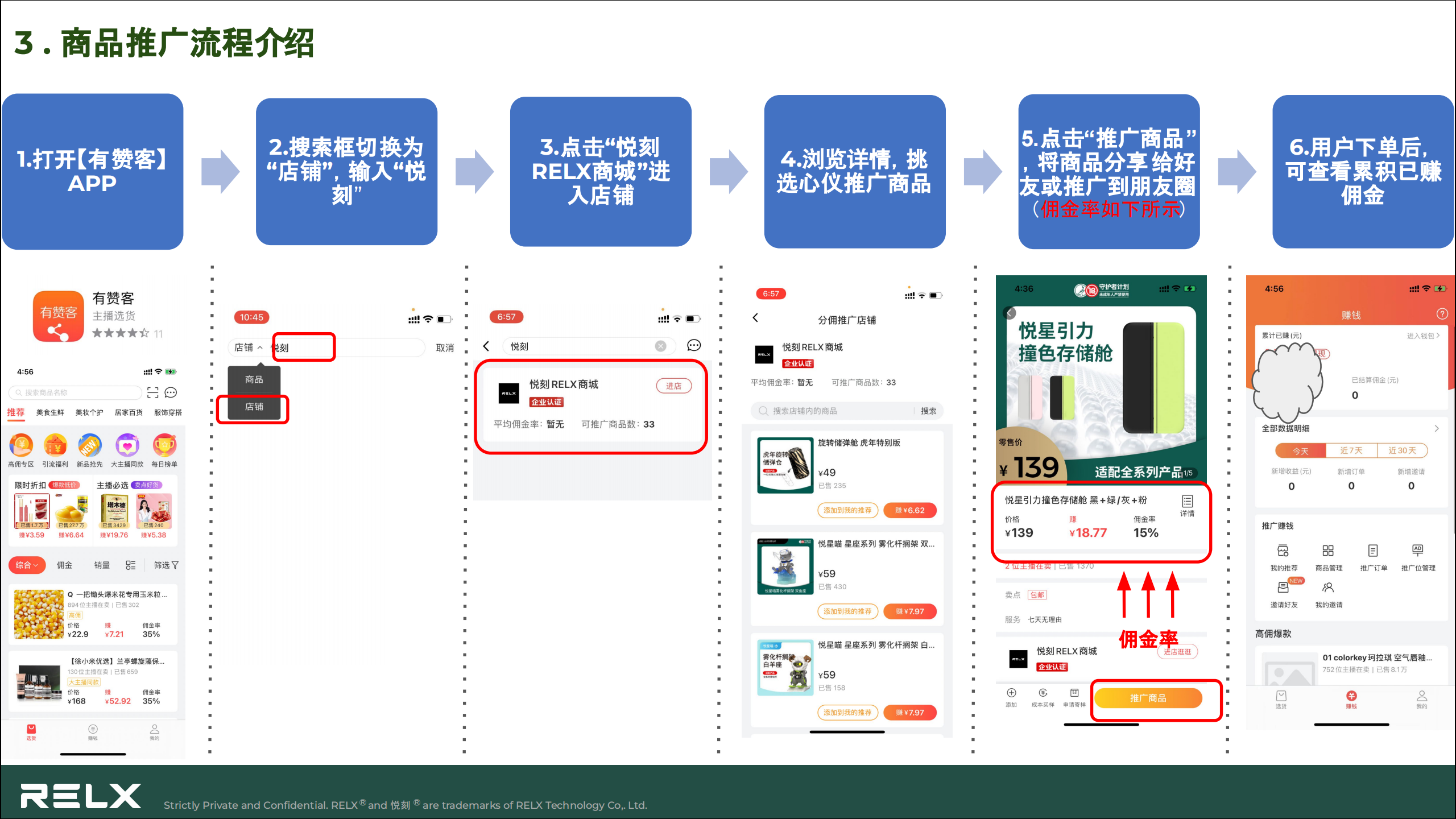Choose 店铺 from dropdown menu
Viewport: 1456px width, 819px height.
[254, 407]
